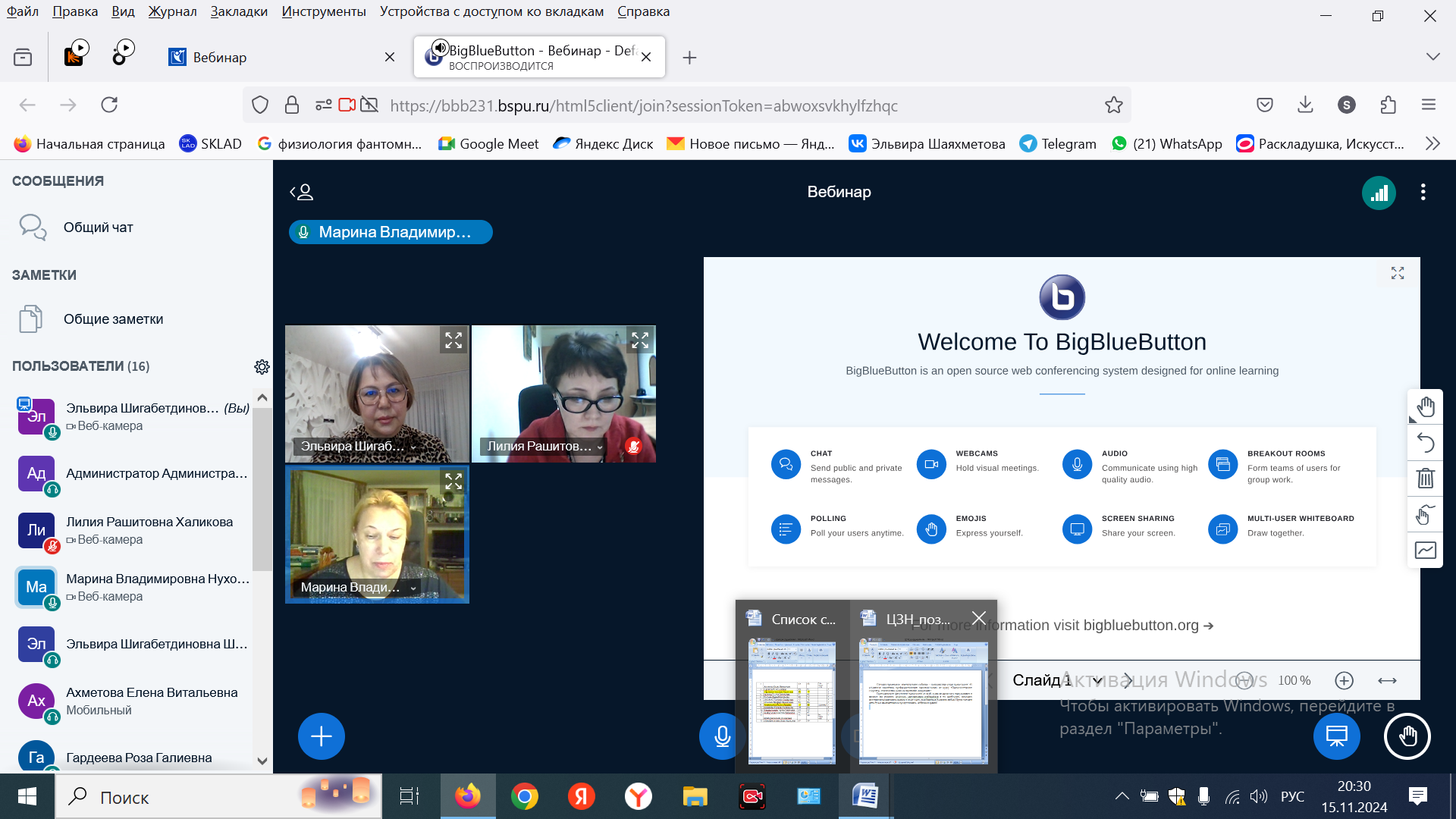The height and width of the screenshot is (819, 1456).
Task: Toggle raise hand button
Action: [1407, 736]
